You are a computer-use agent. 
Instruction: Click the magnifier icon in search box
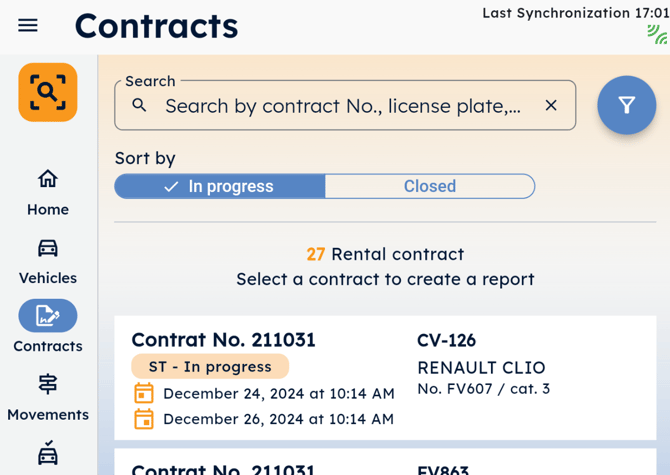coord(140,105)
